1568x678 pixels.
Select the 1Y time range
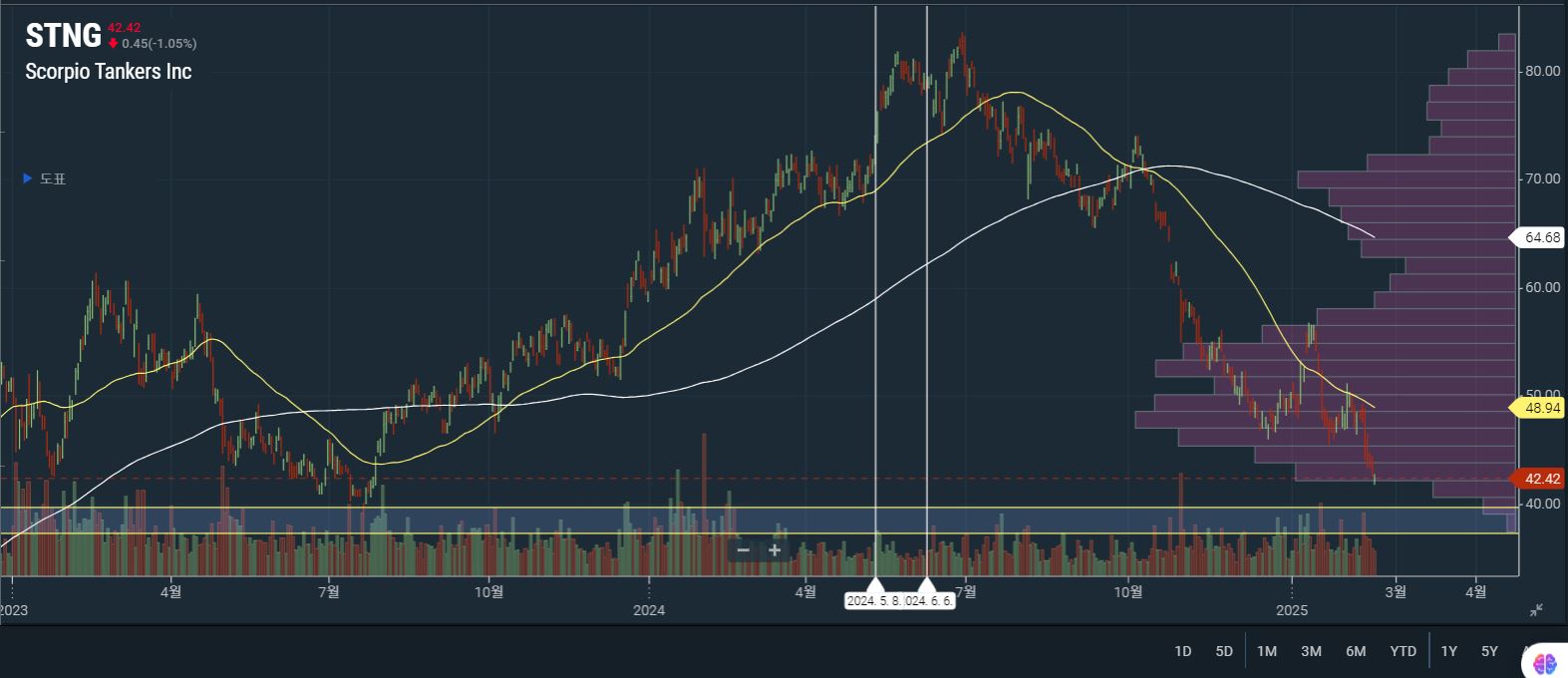1448,651
